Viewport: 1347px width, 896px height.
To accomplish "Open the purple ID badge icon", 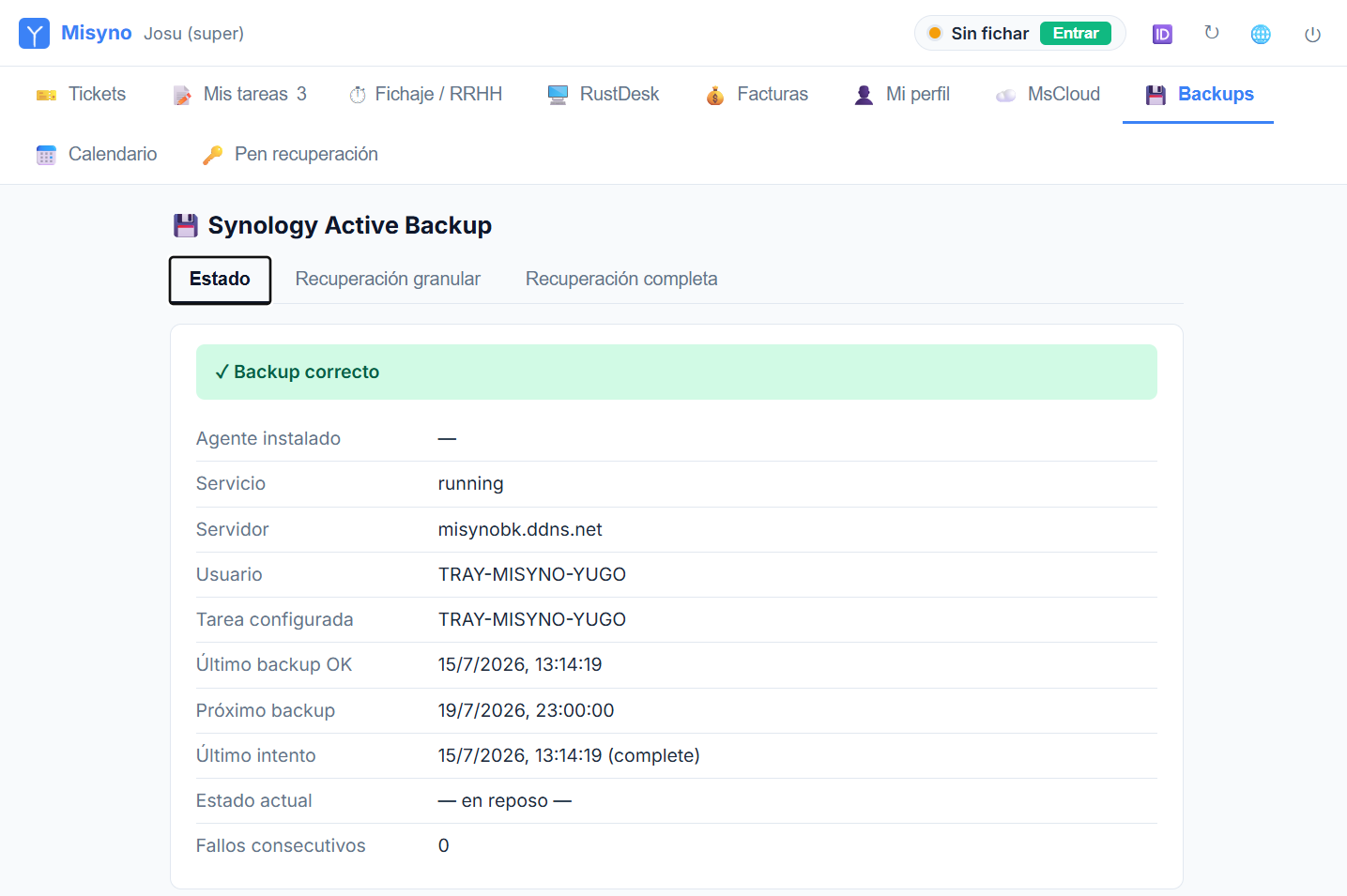I will tap(1162, 35).
